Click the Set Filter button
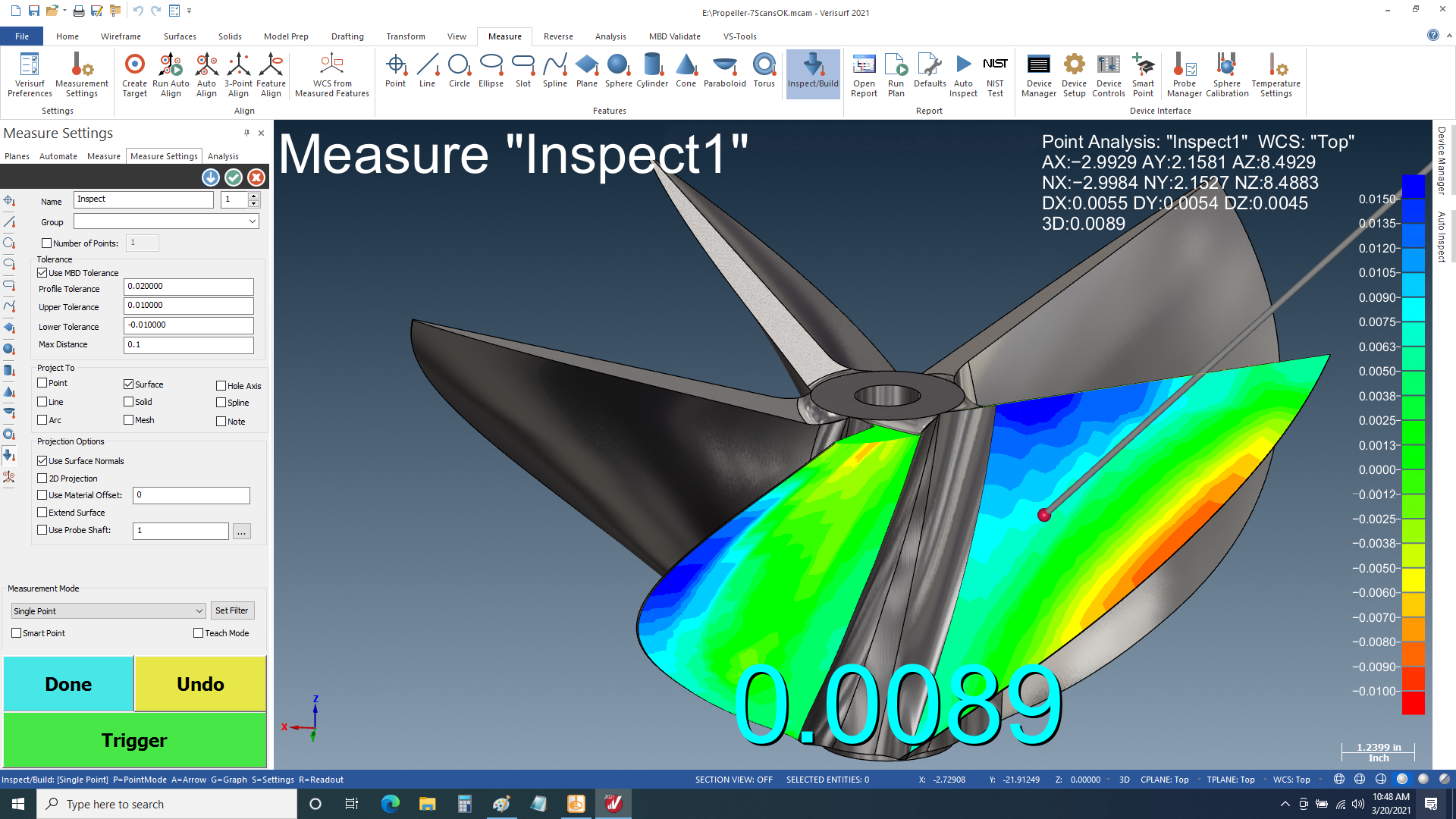1456x819 pixels. 231,610
